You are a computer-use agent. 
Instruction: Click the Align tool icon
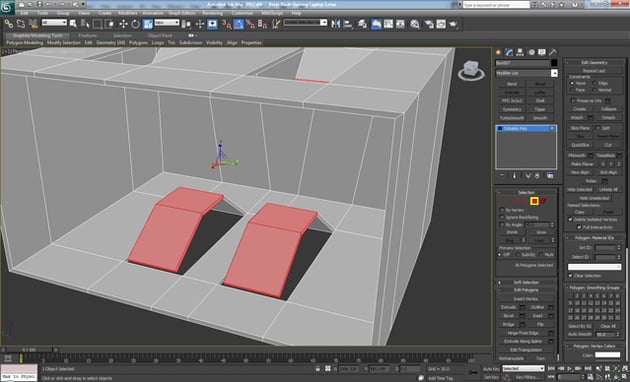[348, 24]
